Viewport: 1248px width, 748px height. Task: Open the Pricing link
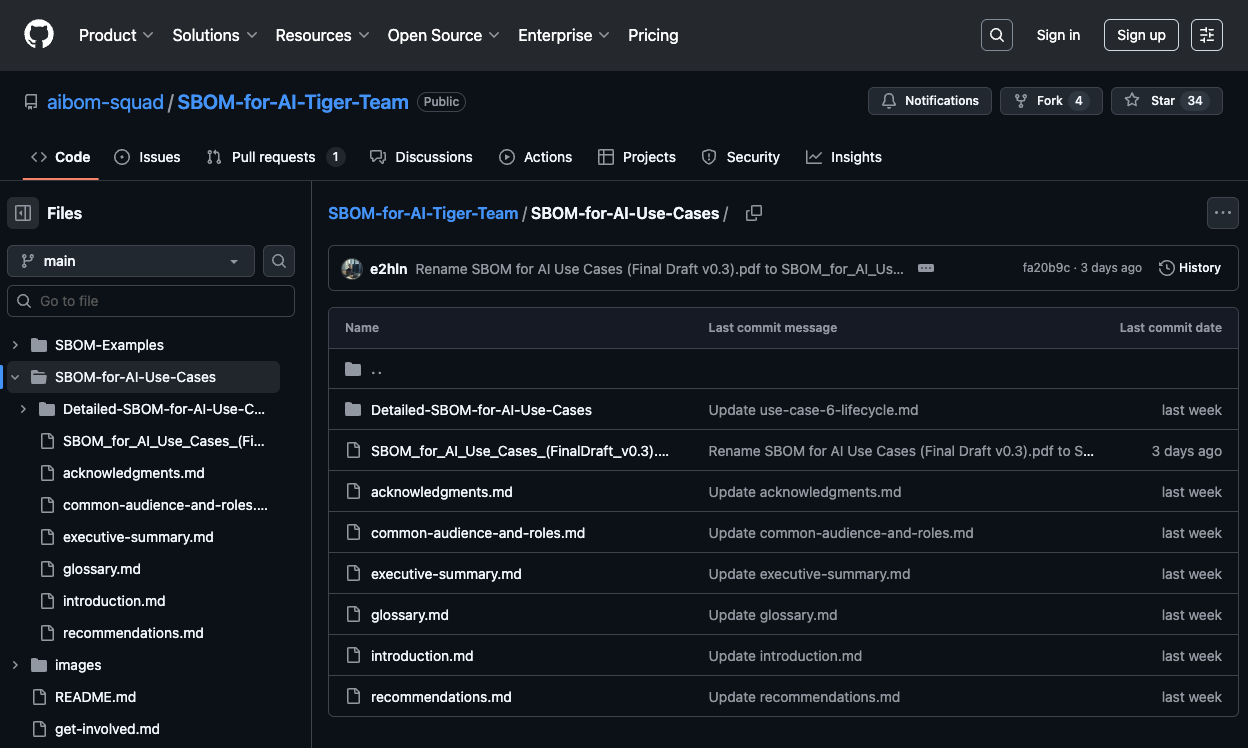tap(653, 35)
